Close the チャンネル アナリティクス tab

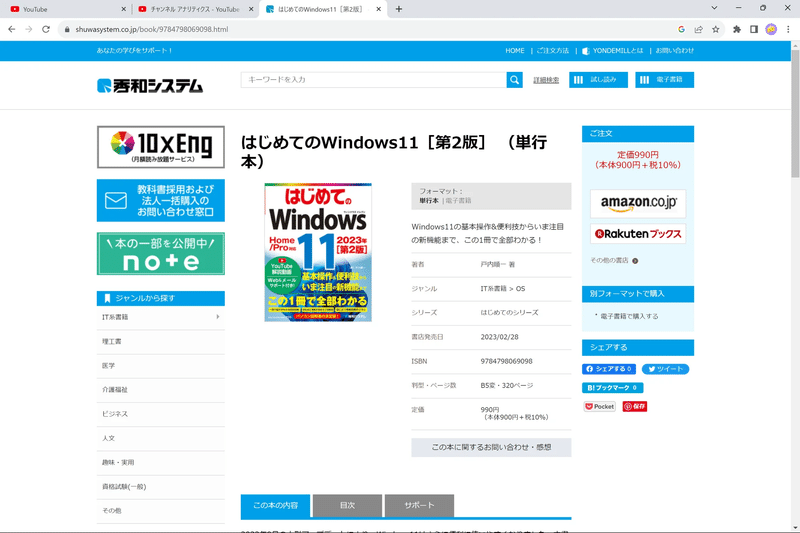(x=251, y=9)
